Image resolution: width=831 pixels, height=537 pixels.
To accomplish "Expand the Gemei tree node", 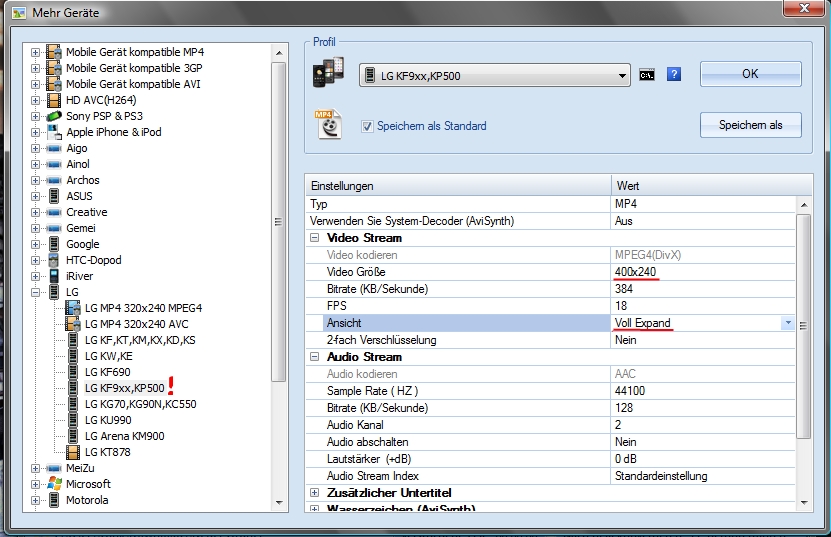I will pos(35,228).
